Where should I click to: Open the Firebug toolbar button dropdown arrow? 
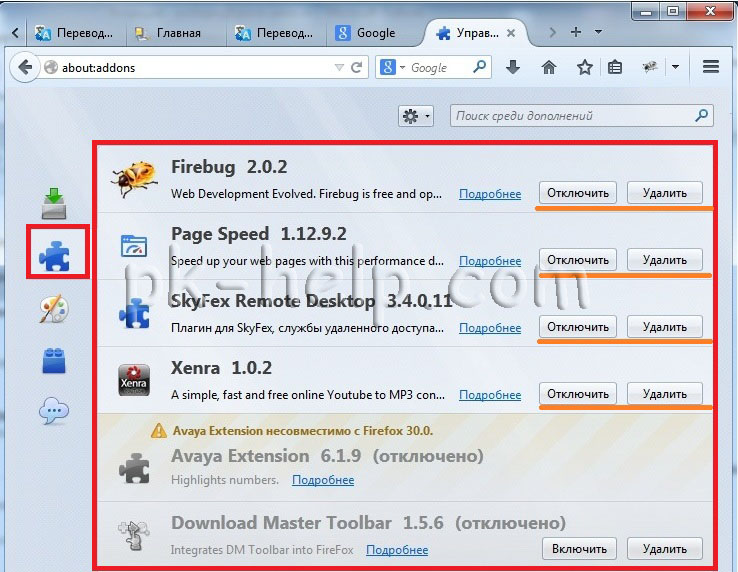pos(675,67)
